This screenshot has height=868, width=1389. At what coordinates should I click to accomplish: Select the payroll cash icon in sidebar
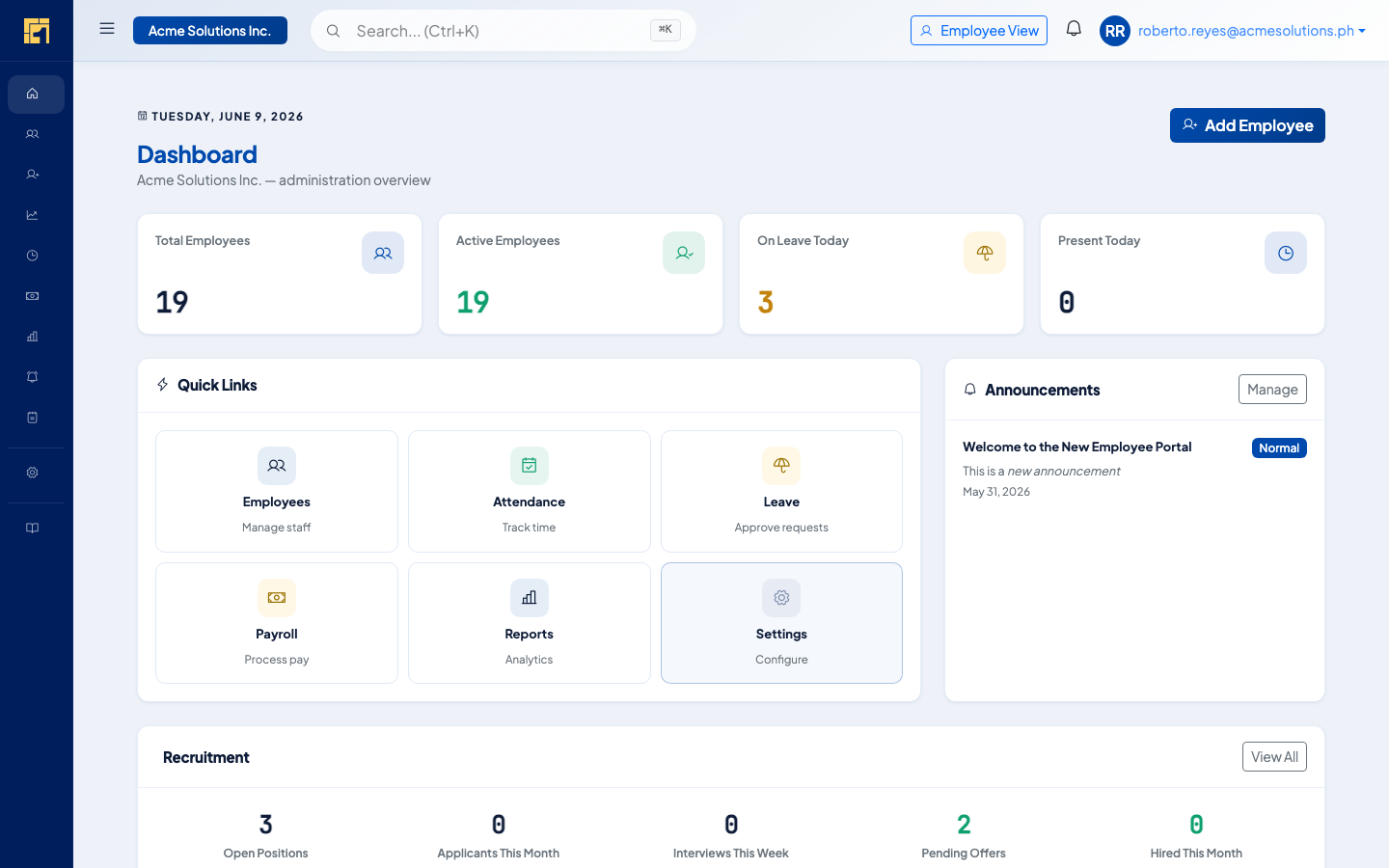point(33,296)
